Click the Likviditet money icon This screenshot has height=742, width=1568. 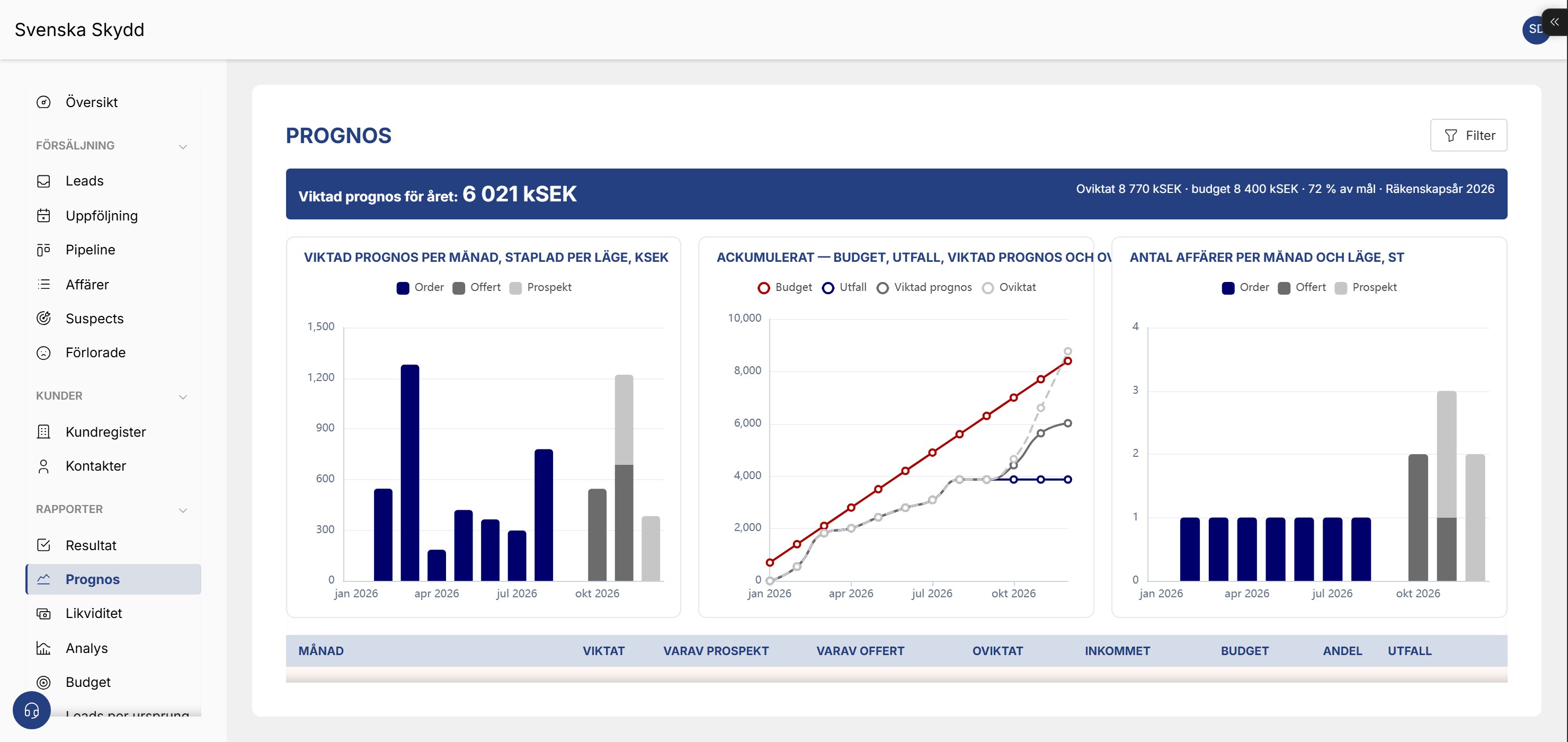(x=44, y=613)
